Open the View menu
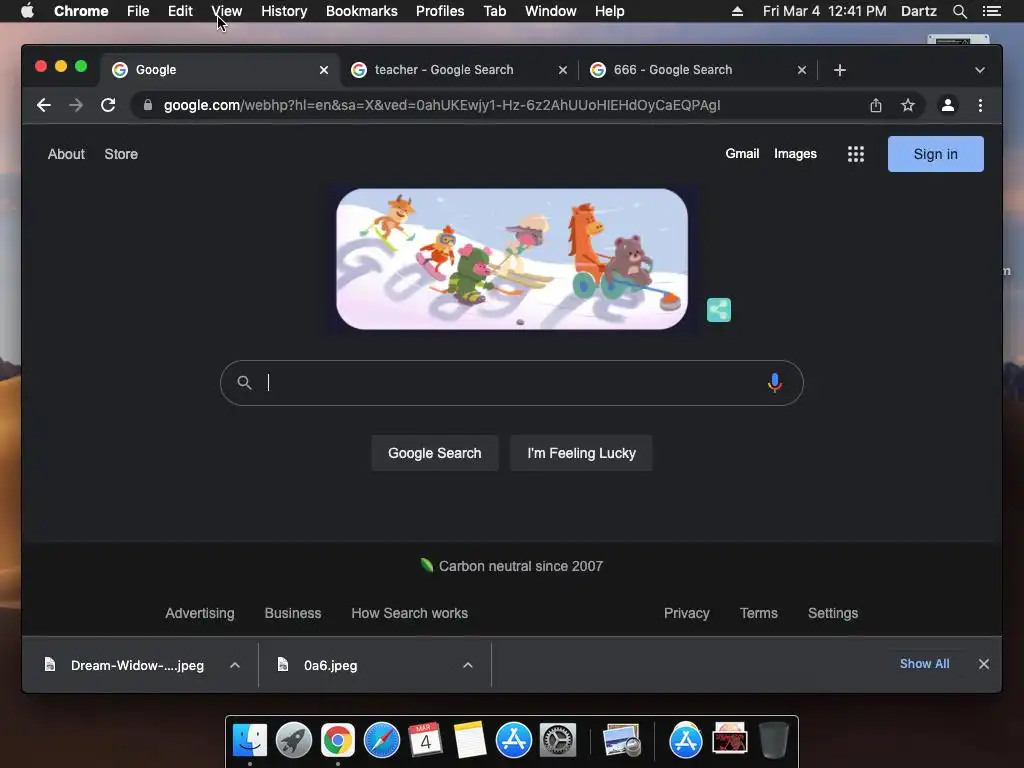Viewport: 1024px width, 768px height. 227,11
